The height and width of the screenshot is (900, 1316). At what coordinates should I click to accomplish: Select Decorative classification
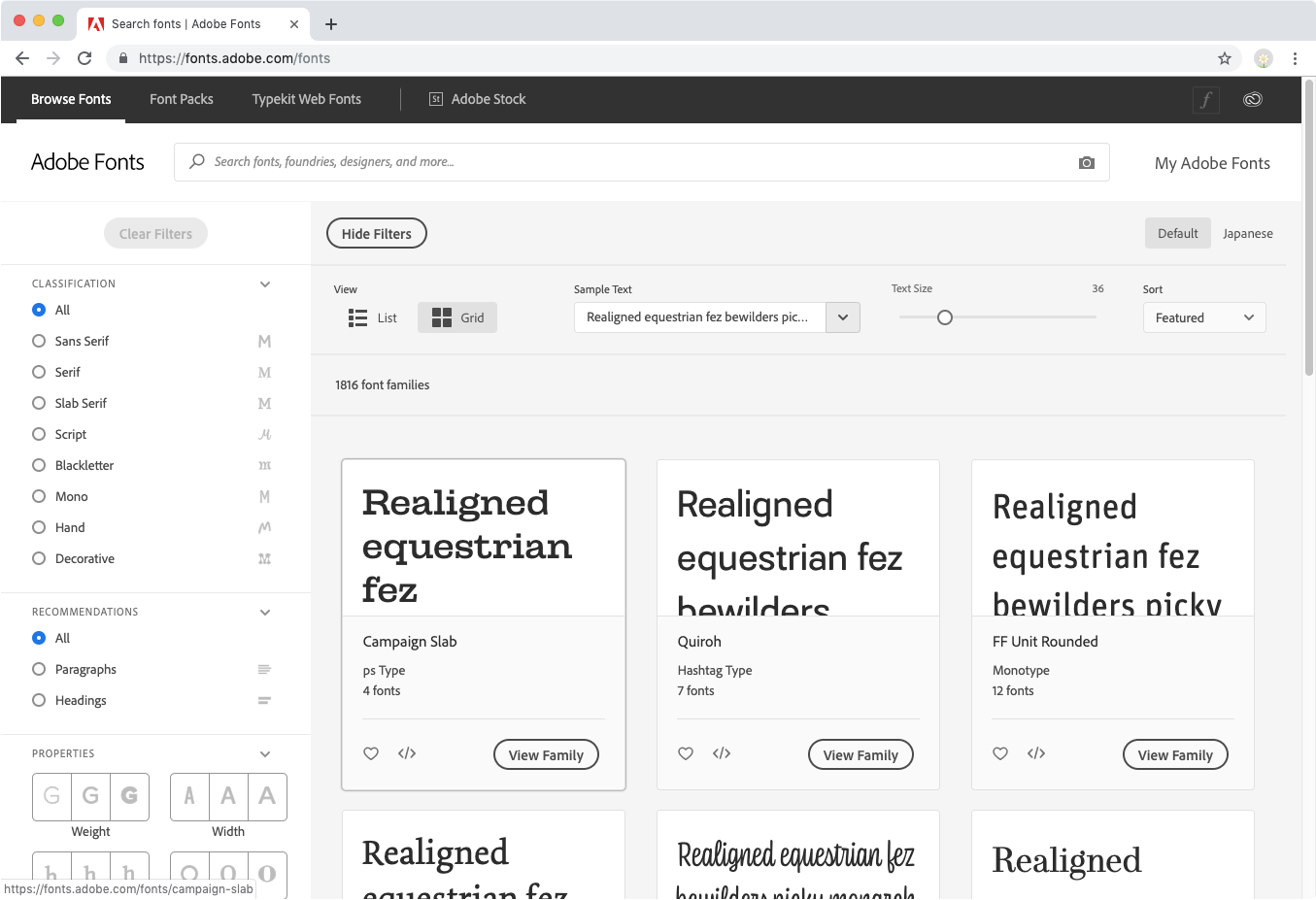click(x=39, y=558)
